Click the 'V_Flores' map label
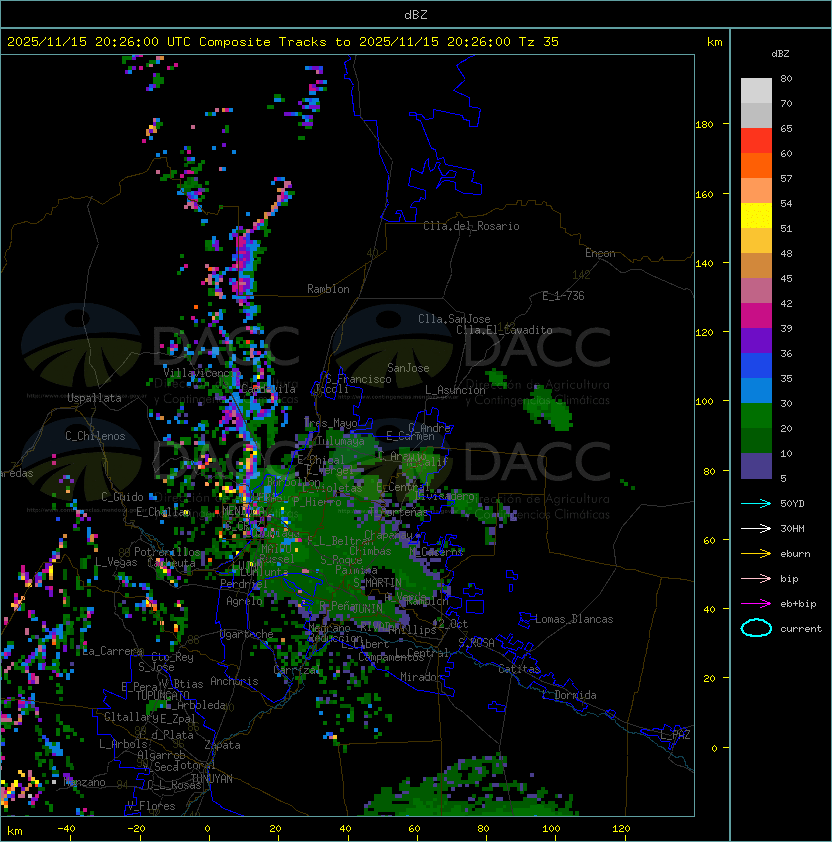This screenshot has width=832, height=842. [151, 806]
